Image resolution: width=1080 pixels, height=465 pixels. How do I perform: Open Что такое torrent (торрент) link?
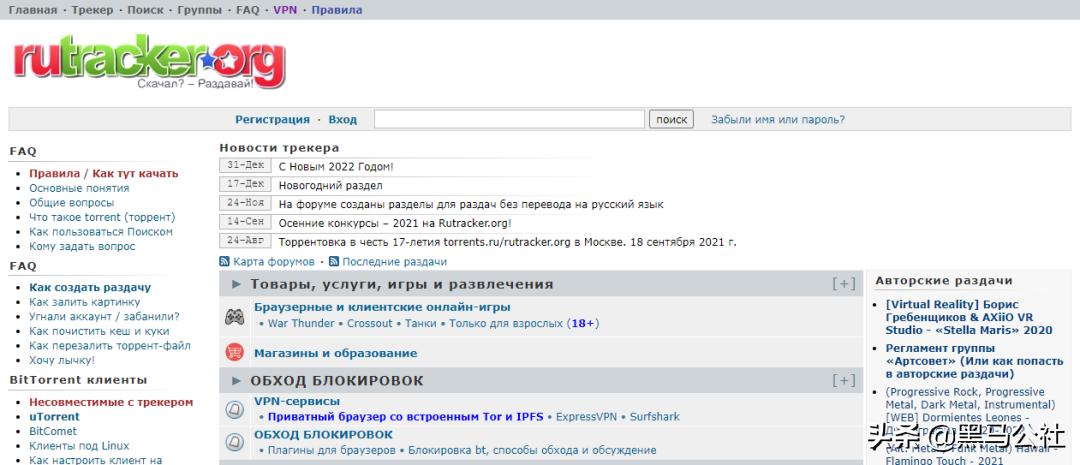coord(102,217)
